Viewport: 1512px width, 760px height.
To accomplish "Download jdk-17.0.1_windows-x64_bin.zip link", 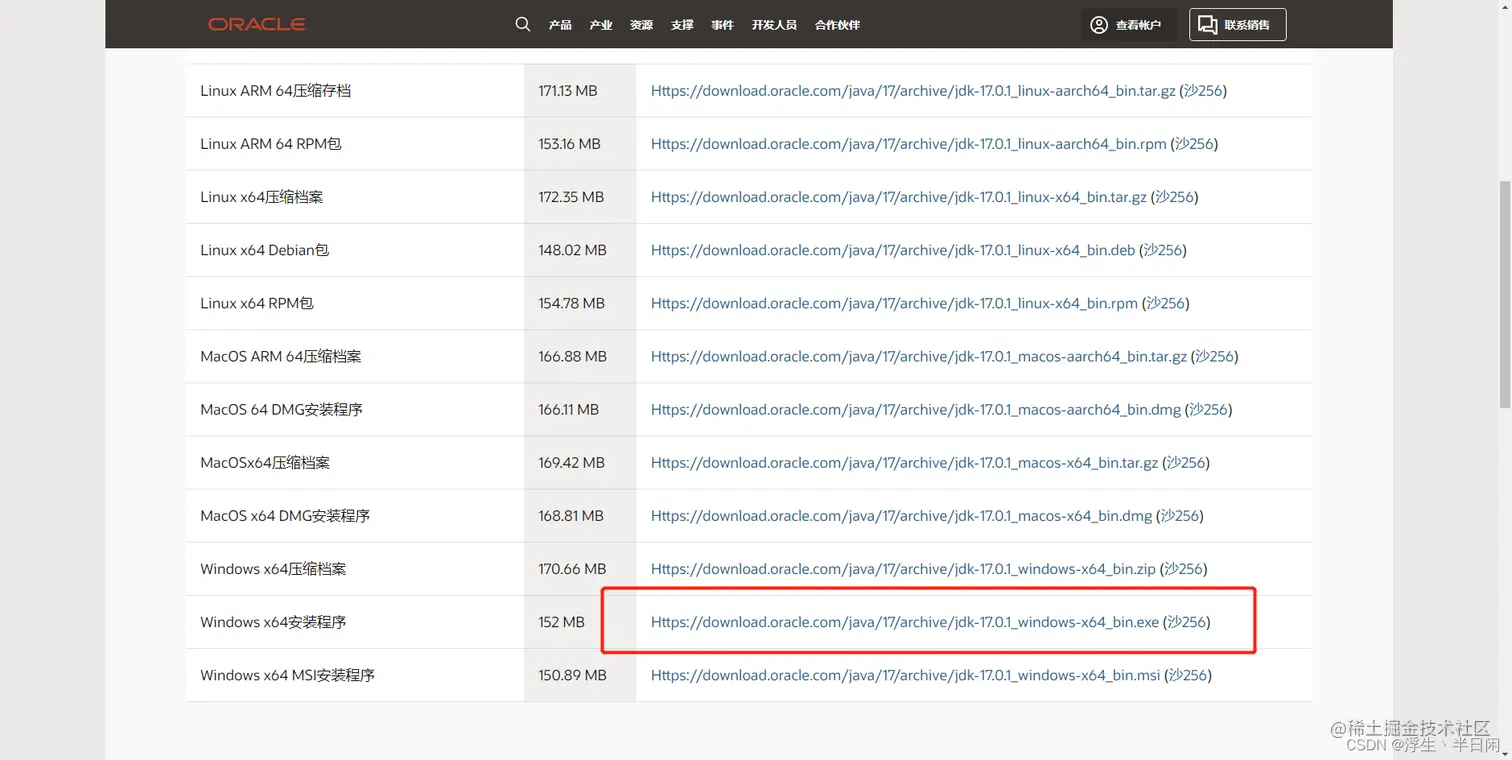I will (x=903, y=568).
